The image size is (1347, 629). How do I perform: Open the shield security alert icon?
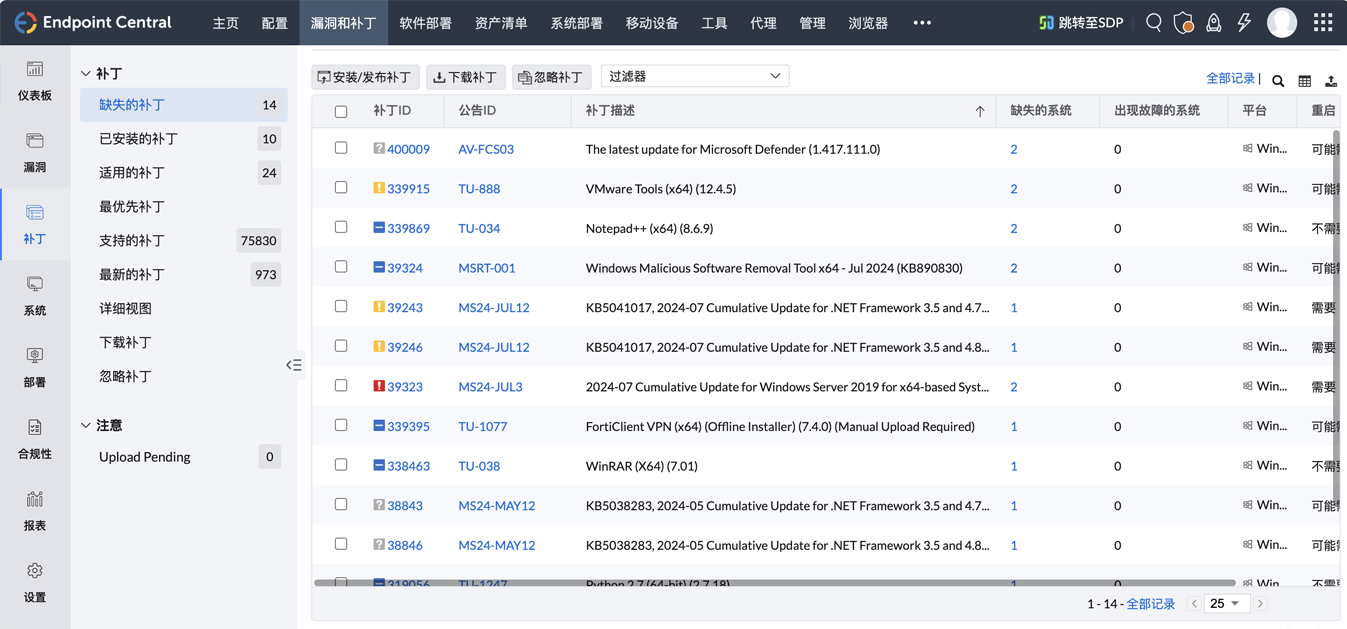tap(1183, 22)
